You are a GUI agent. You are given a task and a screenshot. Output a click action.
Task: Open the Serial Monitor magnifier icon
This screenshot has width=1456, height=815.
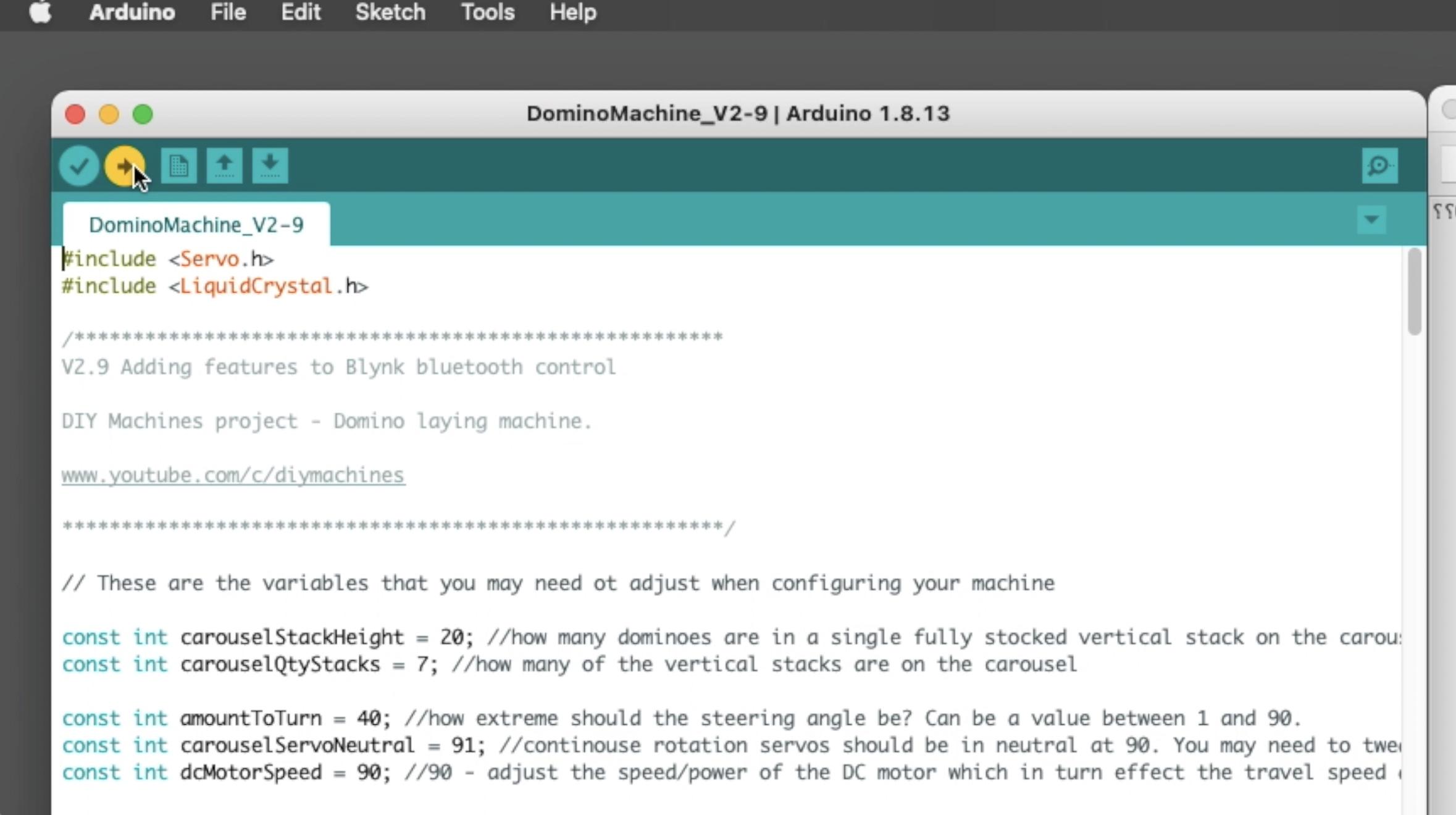click(1379, 165)
